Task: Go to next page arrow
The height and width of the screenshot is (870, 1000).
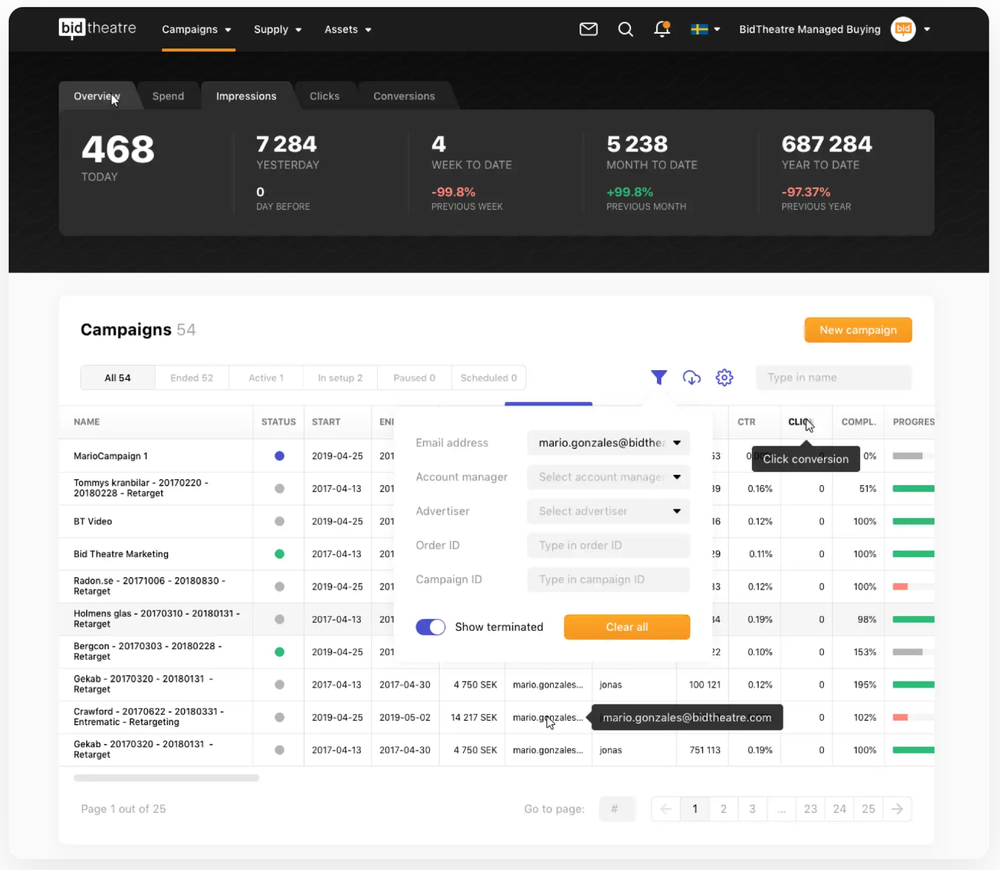Action: (x=897, y=809)
